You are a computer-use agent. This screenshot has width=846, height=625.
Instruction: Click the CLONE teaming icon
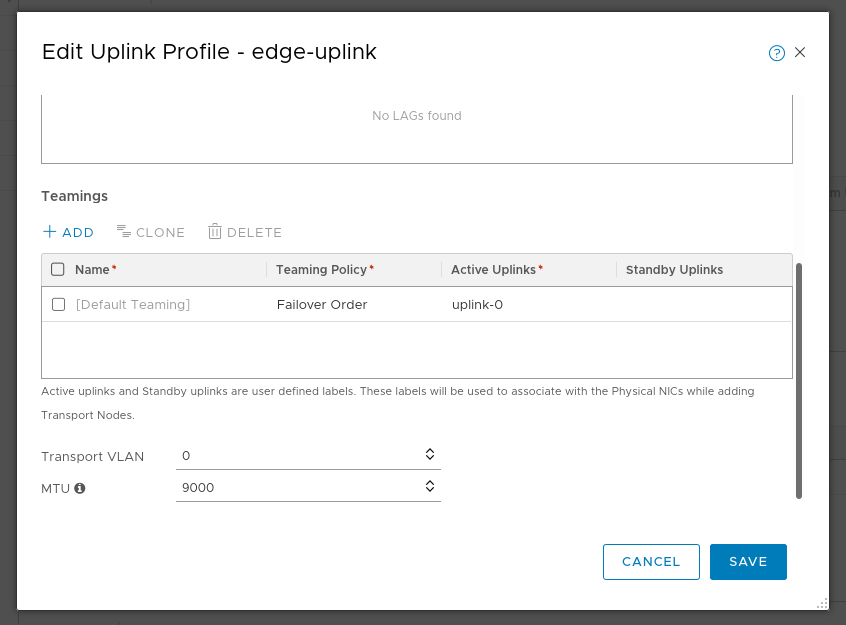pyautogui.click(x=124, y=232)
